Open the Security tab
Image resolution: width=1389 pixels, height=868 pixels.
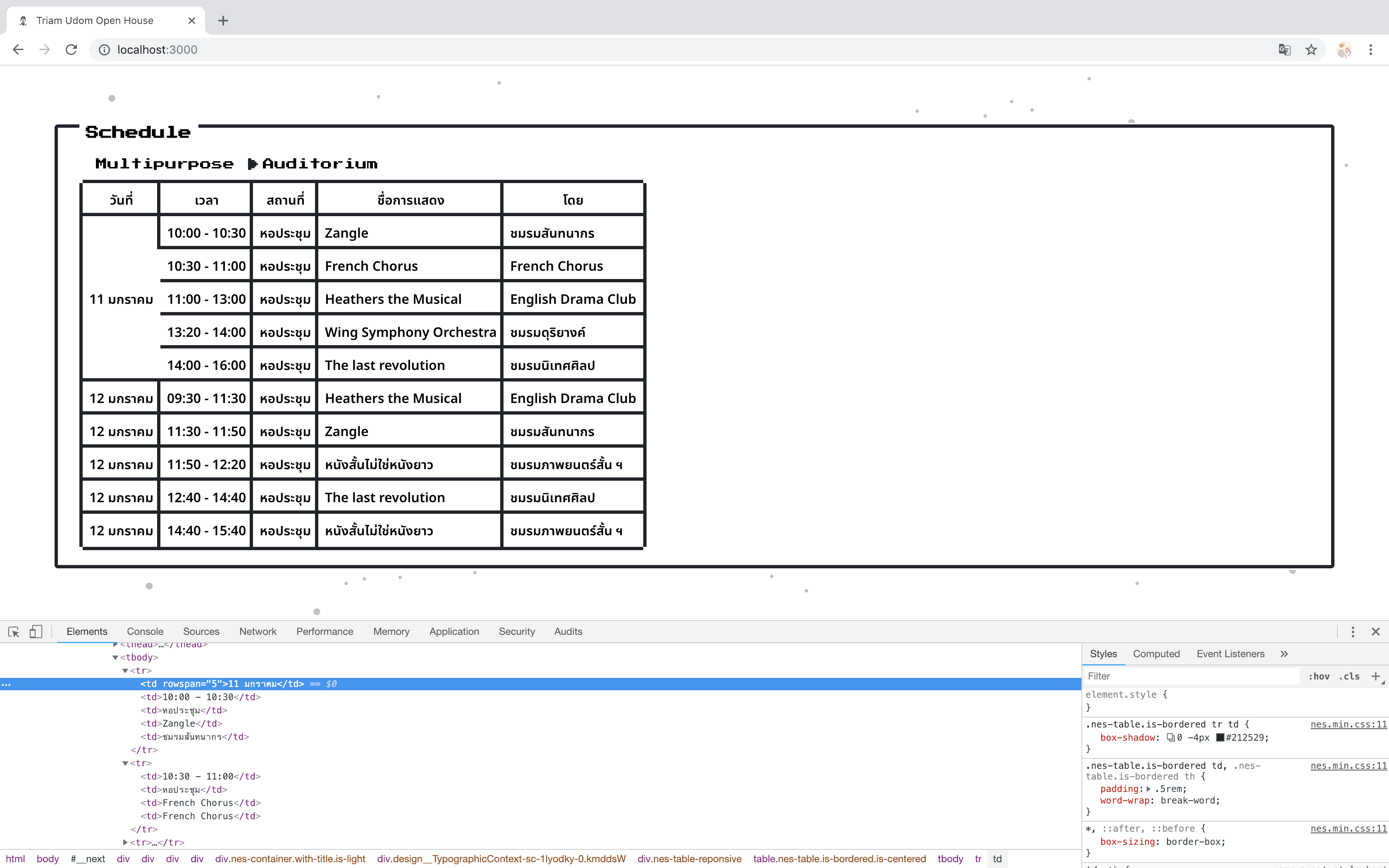517,632
